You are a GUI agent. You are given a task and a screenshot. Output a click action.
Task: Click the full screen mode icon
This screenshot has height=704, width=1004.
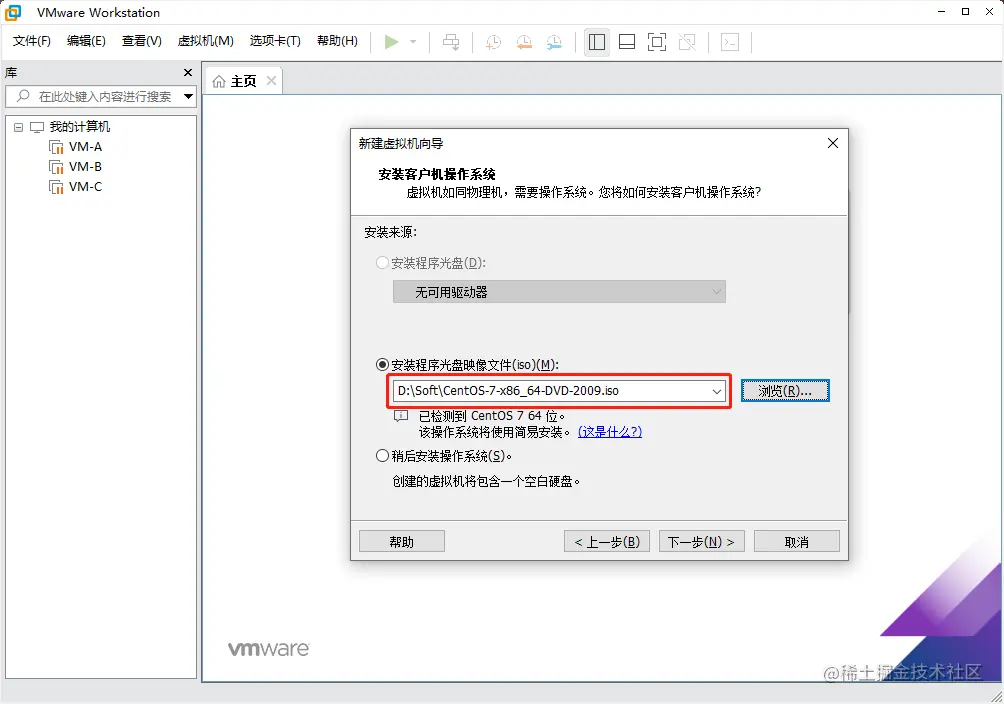(657, 42)
